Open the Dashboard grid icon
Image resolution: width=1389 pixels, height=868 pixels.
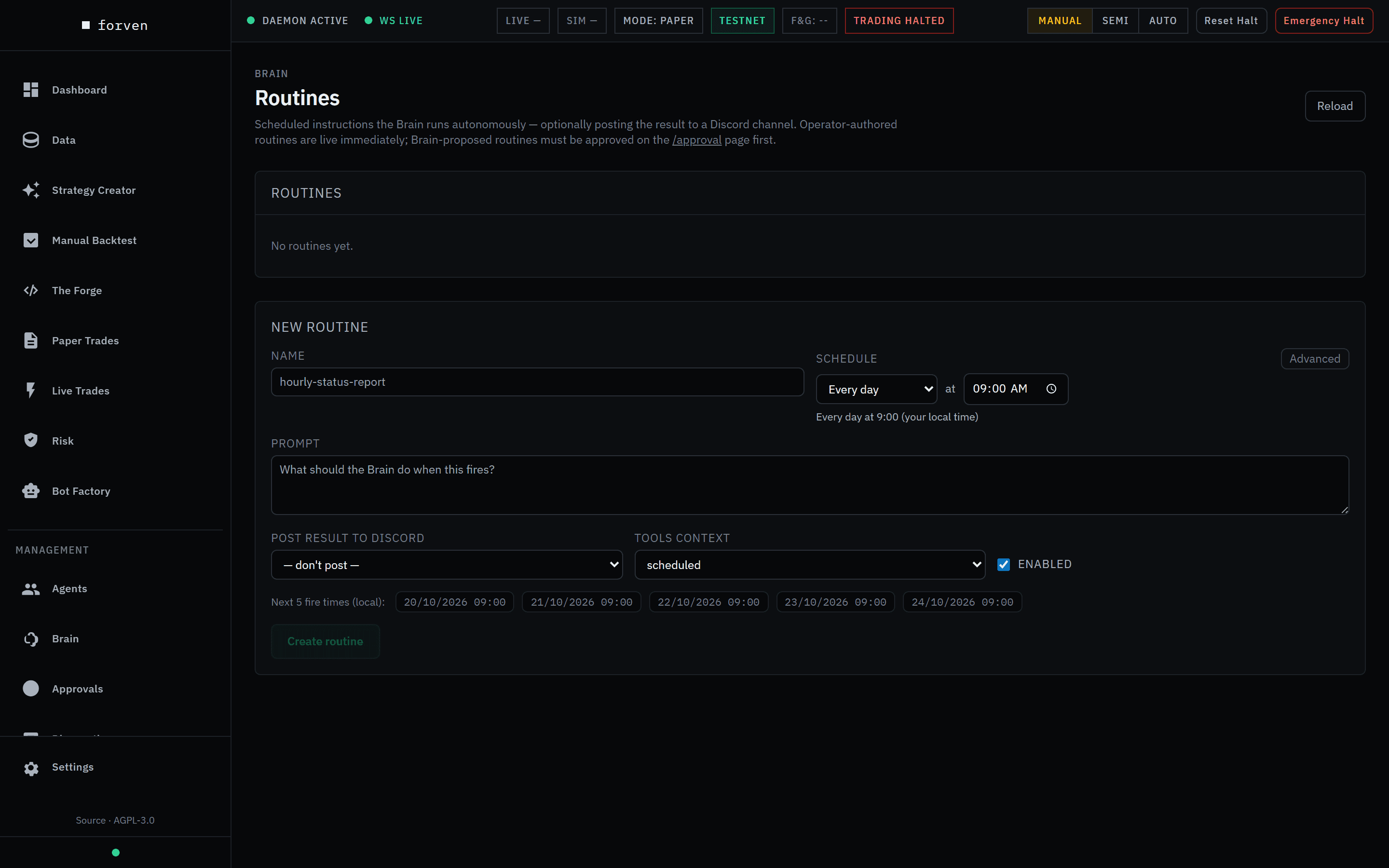[x=31, y=90]
